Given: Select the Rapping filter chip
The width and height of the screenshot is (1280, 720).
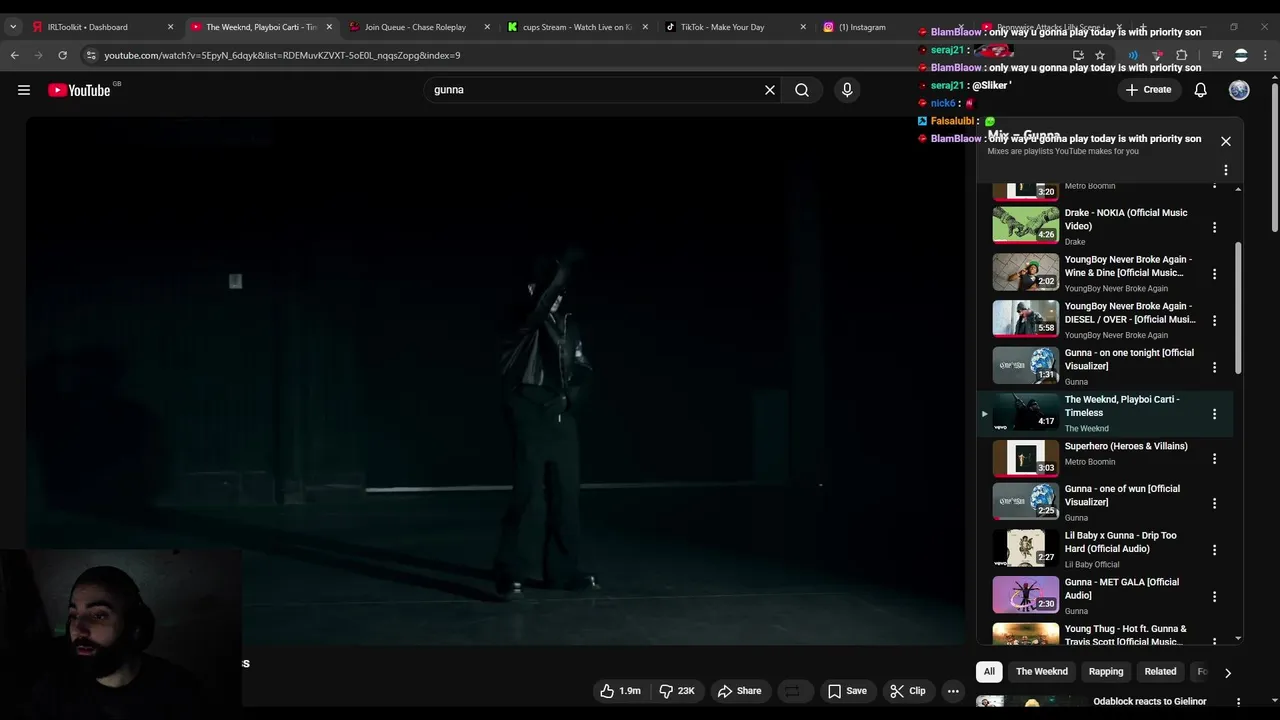Looking at the screenshot, I should coord(1106,672).
